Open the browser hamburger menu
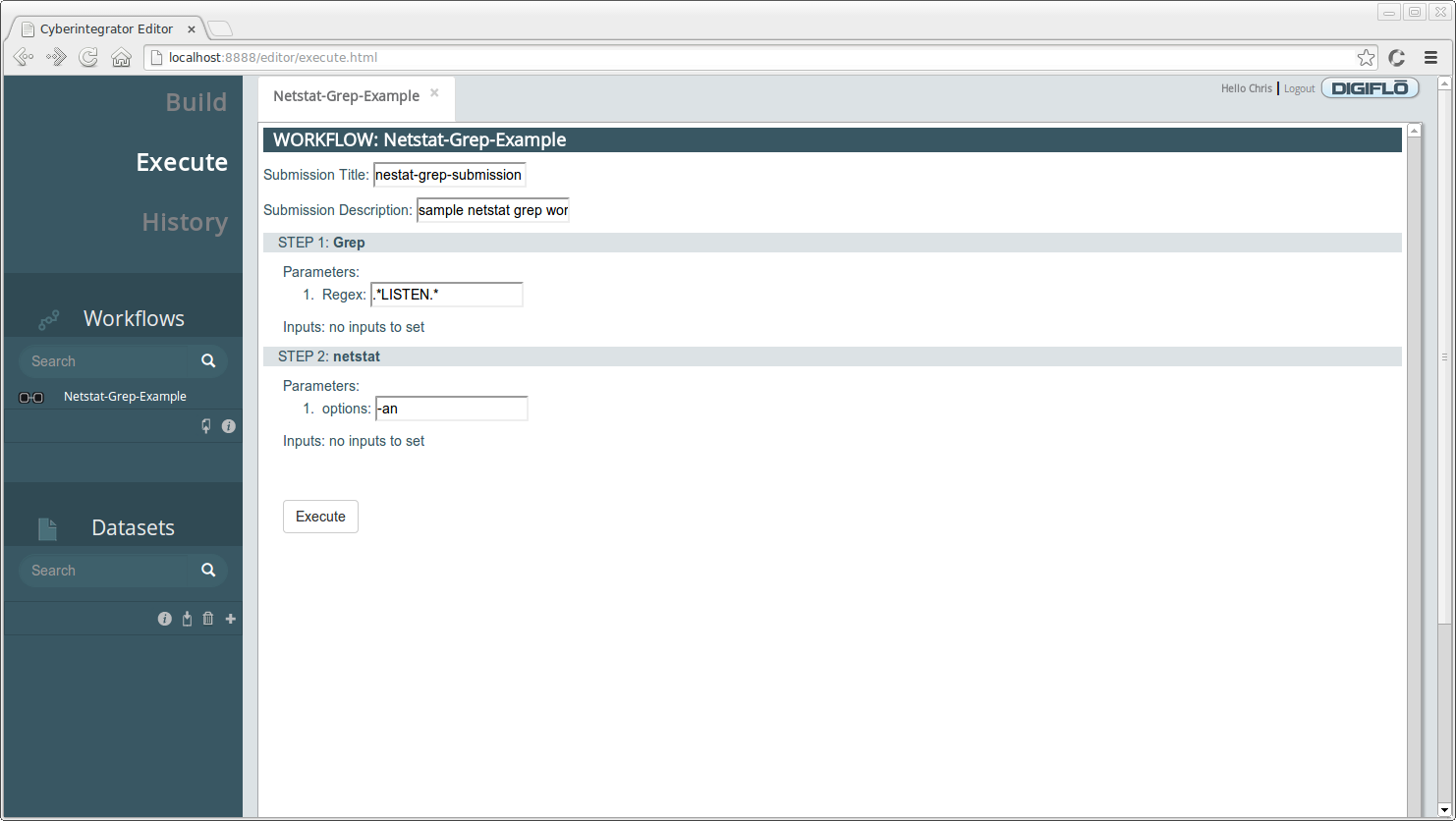The height and width of the screenshot is (821, 1456). 1430,58
